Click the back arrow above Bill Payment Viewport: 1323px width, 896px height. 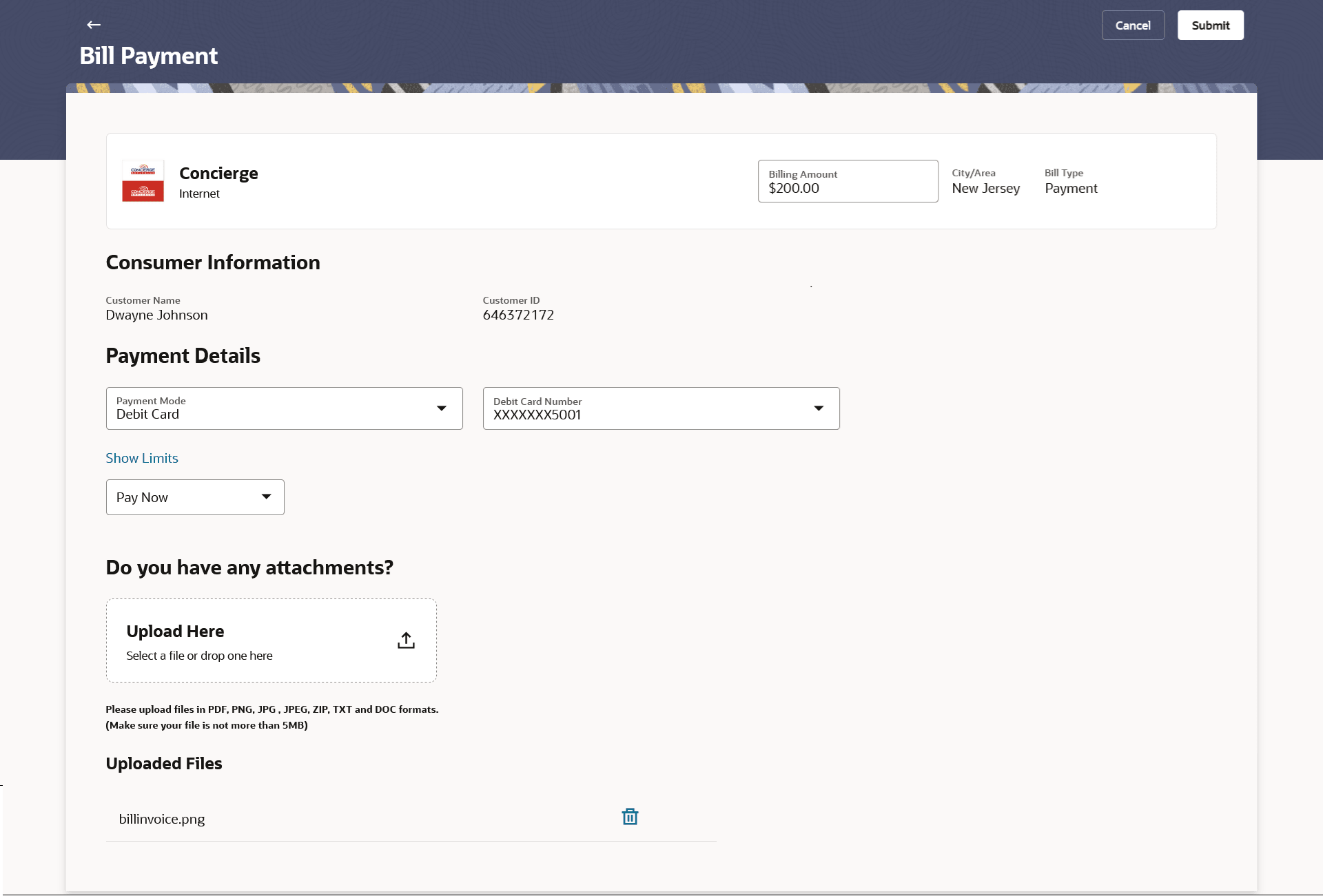click(94, 25)
